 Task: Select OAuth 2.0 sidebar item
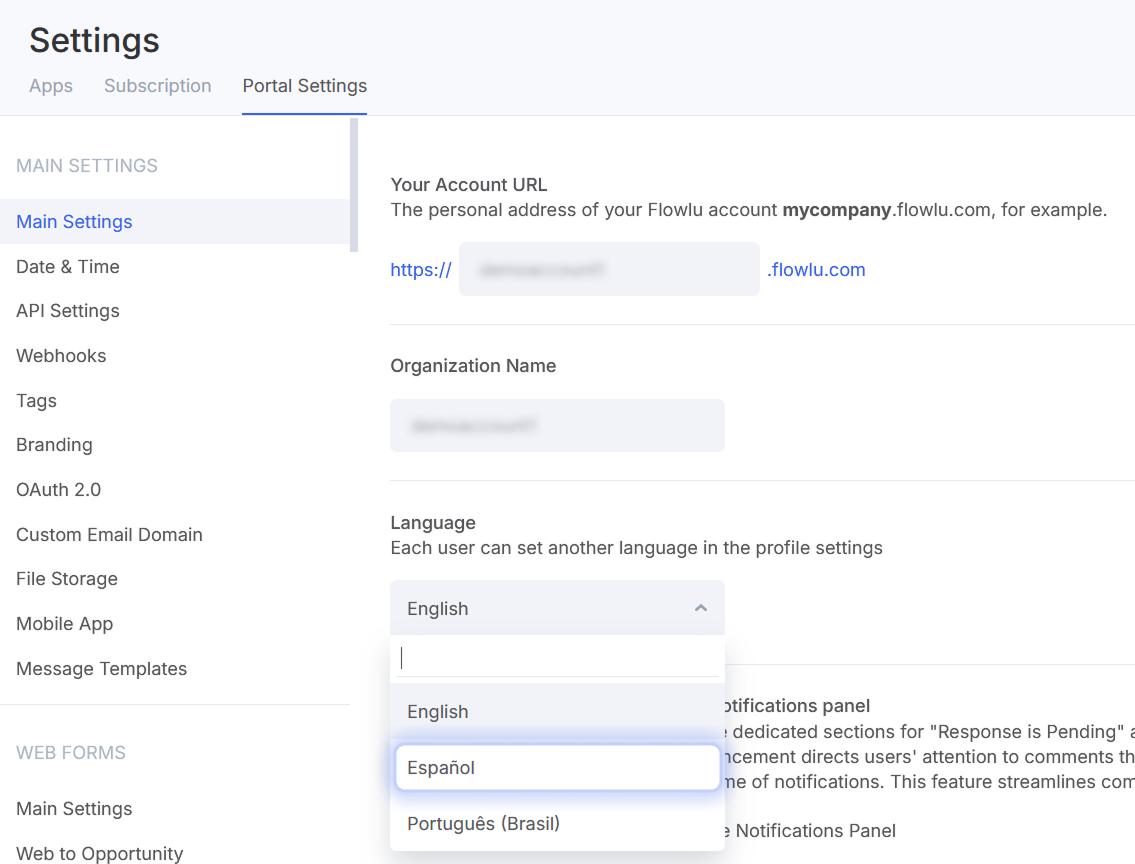tap(58, 490)
